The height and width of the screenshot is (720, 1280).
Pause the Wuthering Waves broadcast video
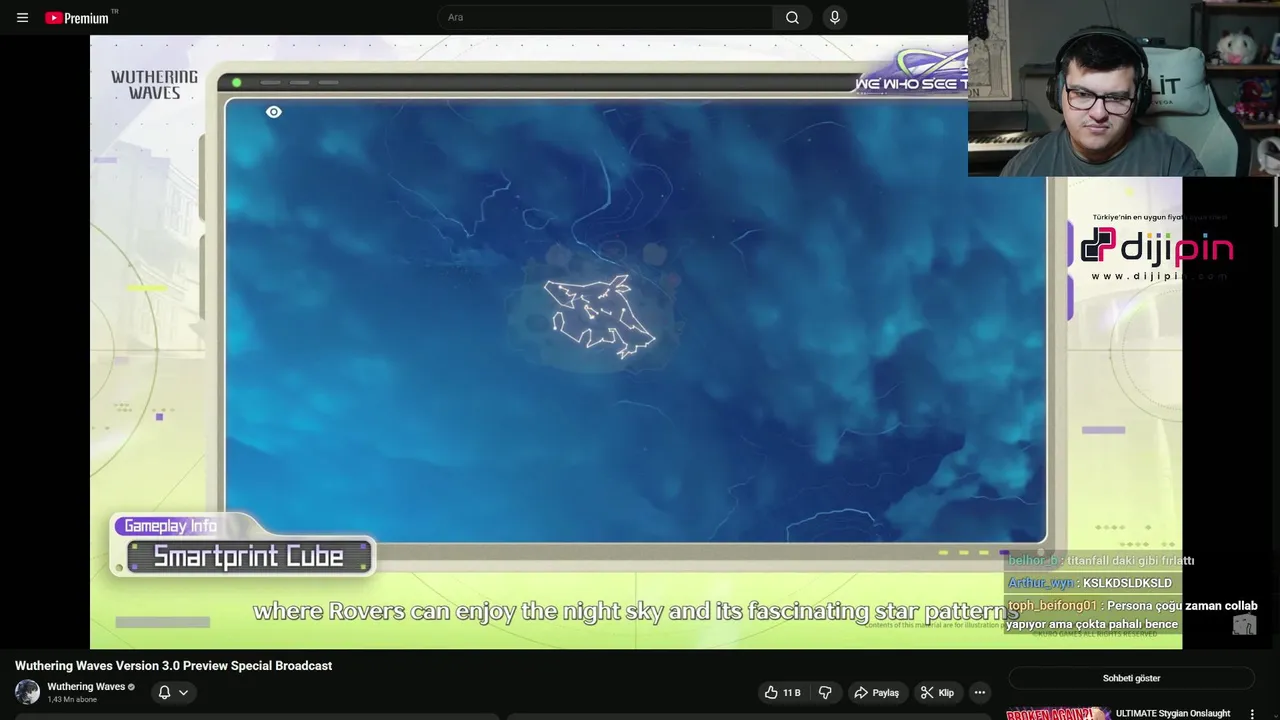click(636, 342)
